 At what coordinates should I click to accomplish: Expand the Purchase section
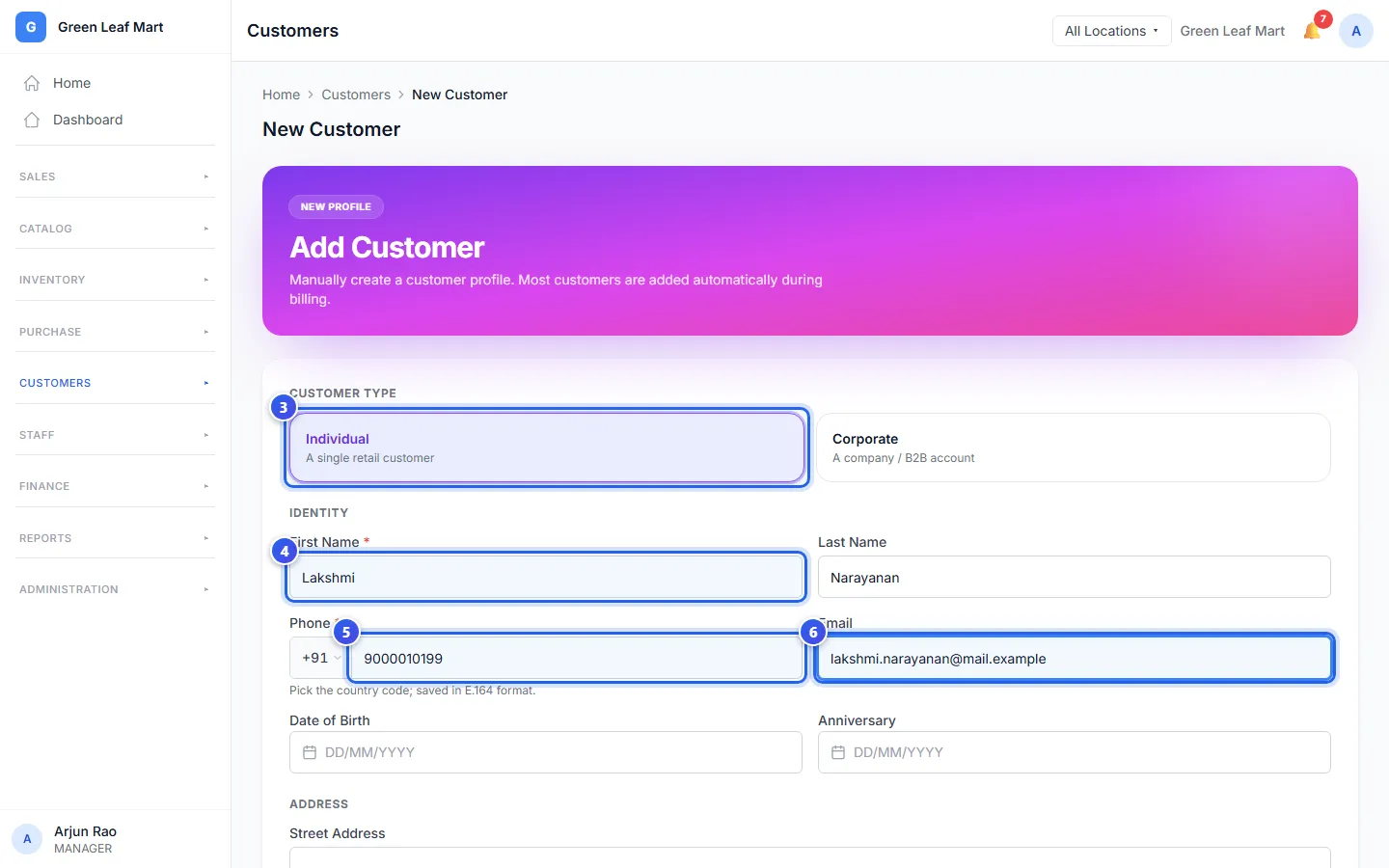(x=115, y=332)
